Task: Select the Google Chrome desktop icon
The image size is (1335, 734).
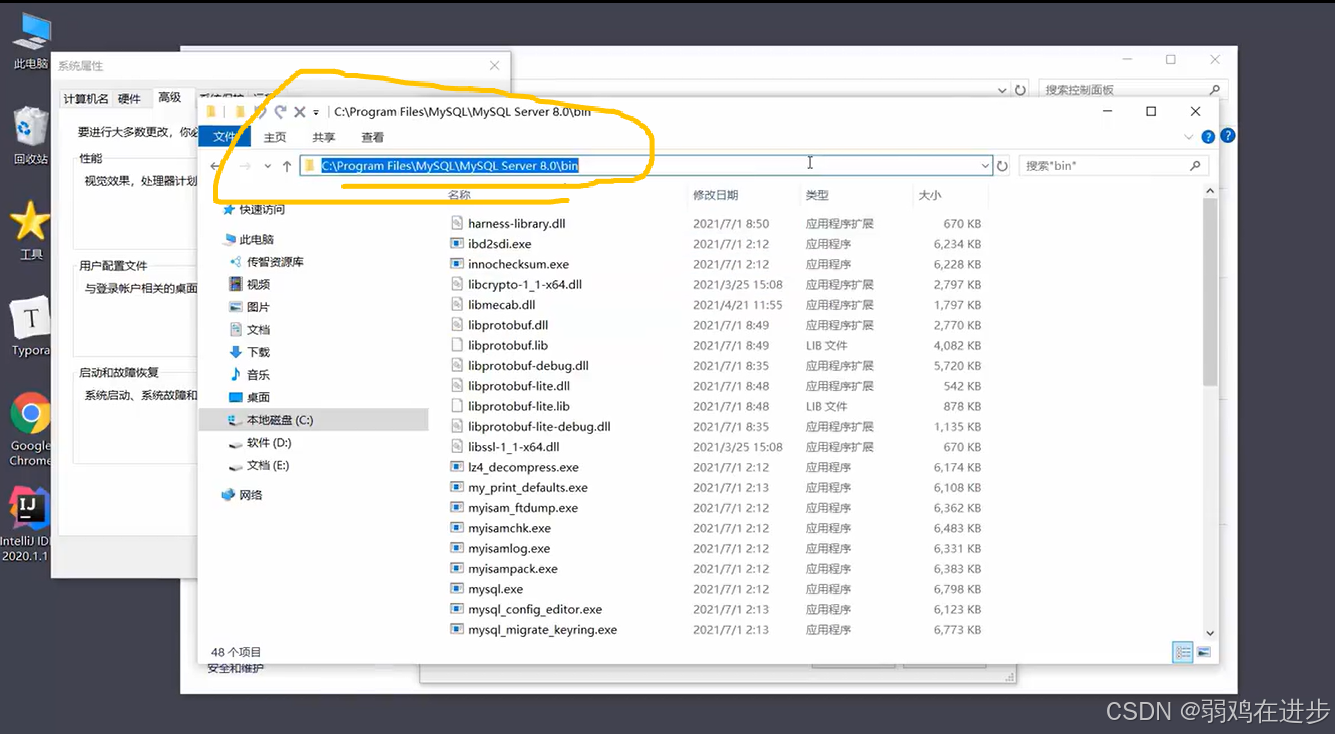Action: (x=30, y=430)
